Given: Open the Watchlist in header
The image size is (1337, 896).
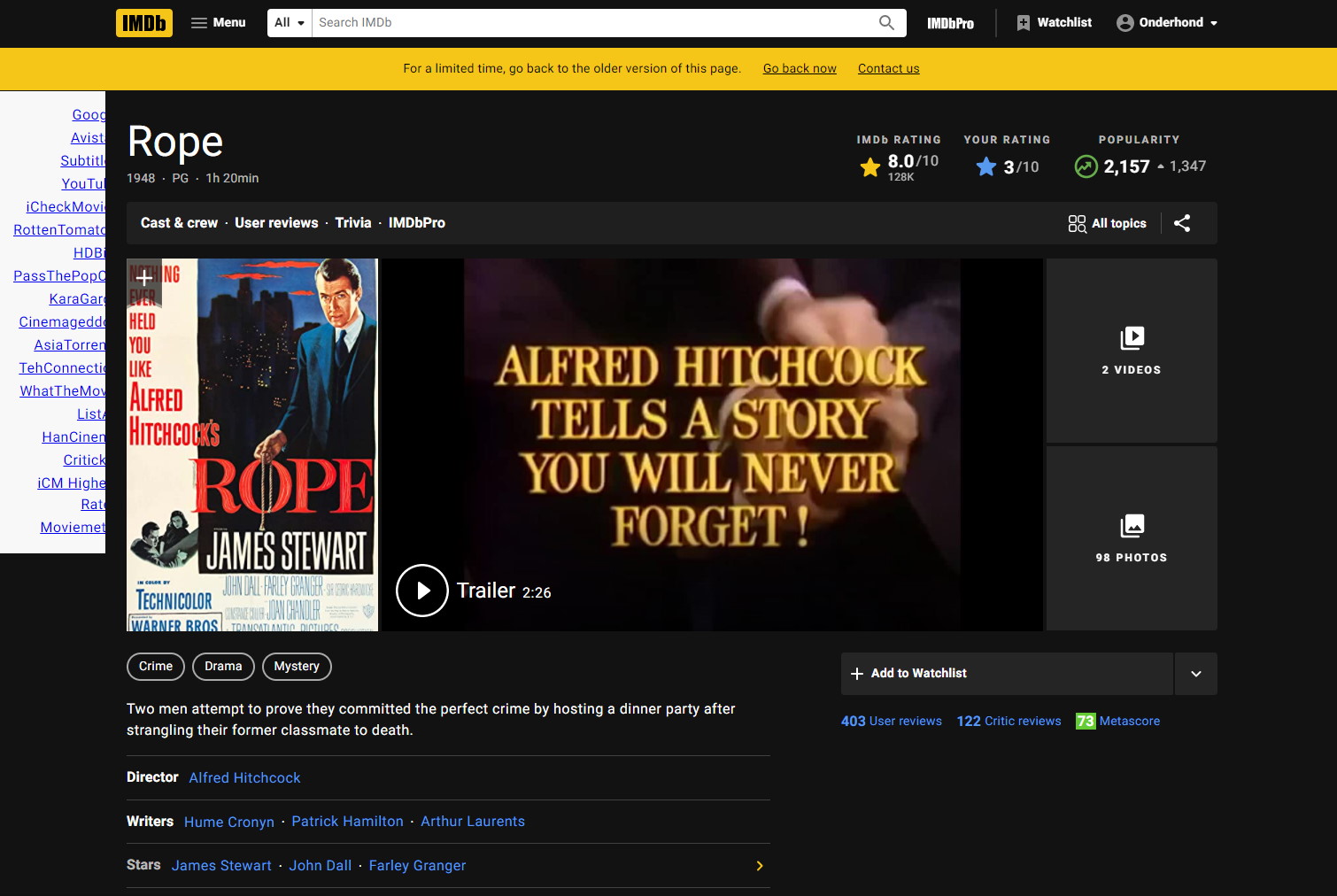Looking at the screenshot, I should click(1054, 23).
